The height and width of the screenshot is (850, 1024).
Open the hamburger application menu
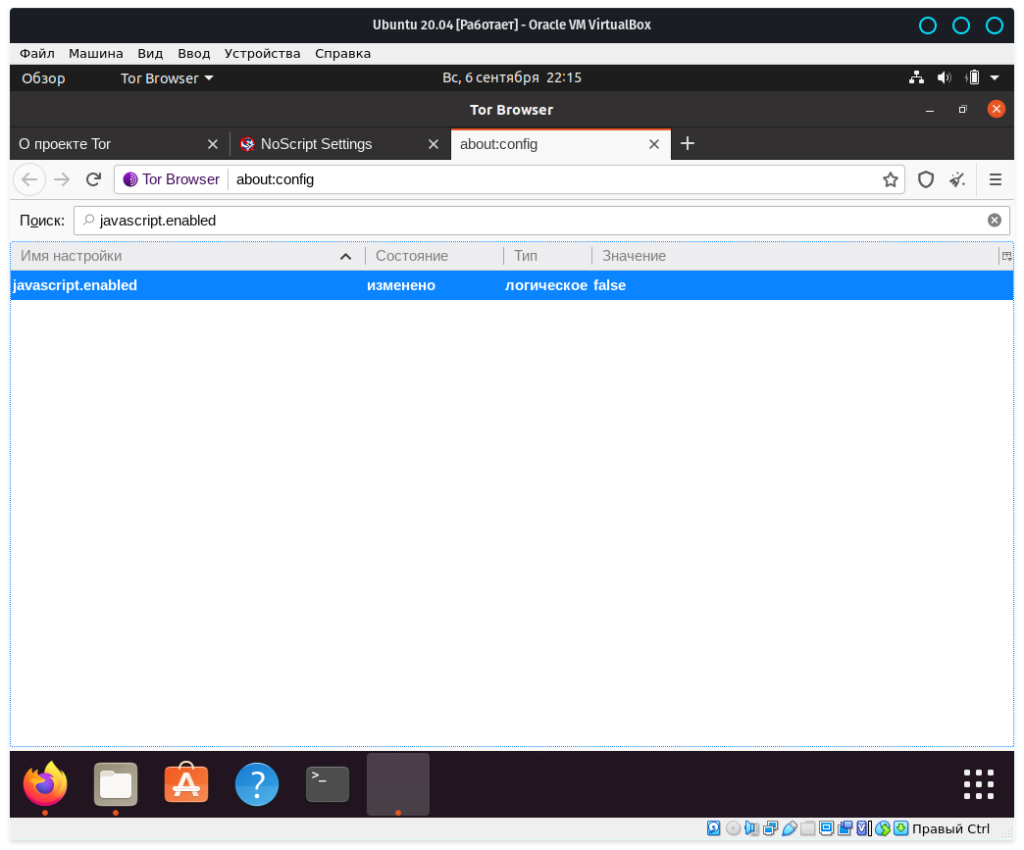click(995, 180)
